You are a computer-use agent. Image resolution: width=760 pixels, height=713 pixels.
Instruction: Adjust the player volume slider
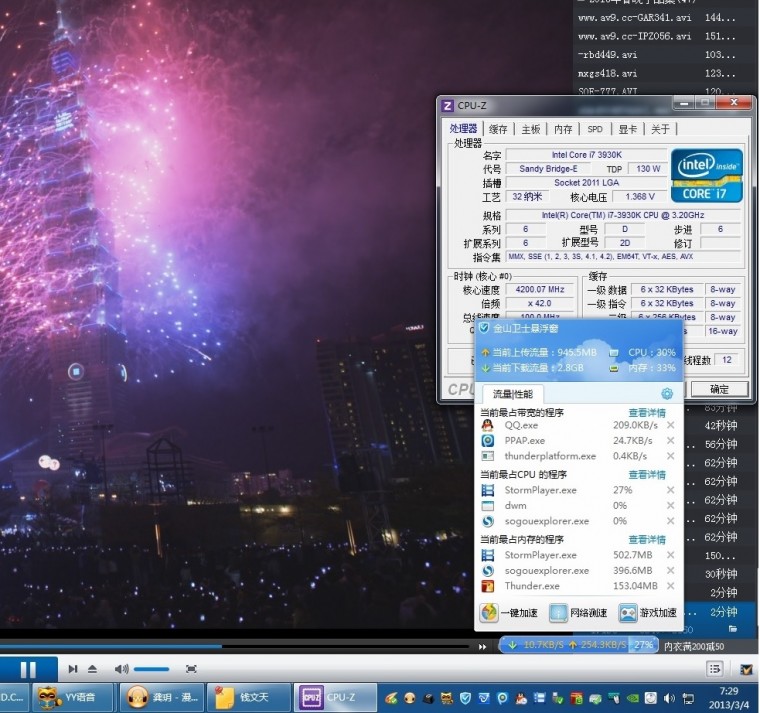click(x=151, y=669)
